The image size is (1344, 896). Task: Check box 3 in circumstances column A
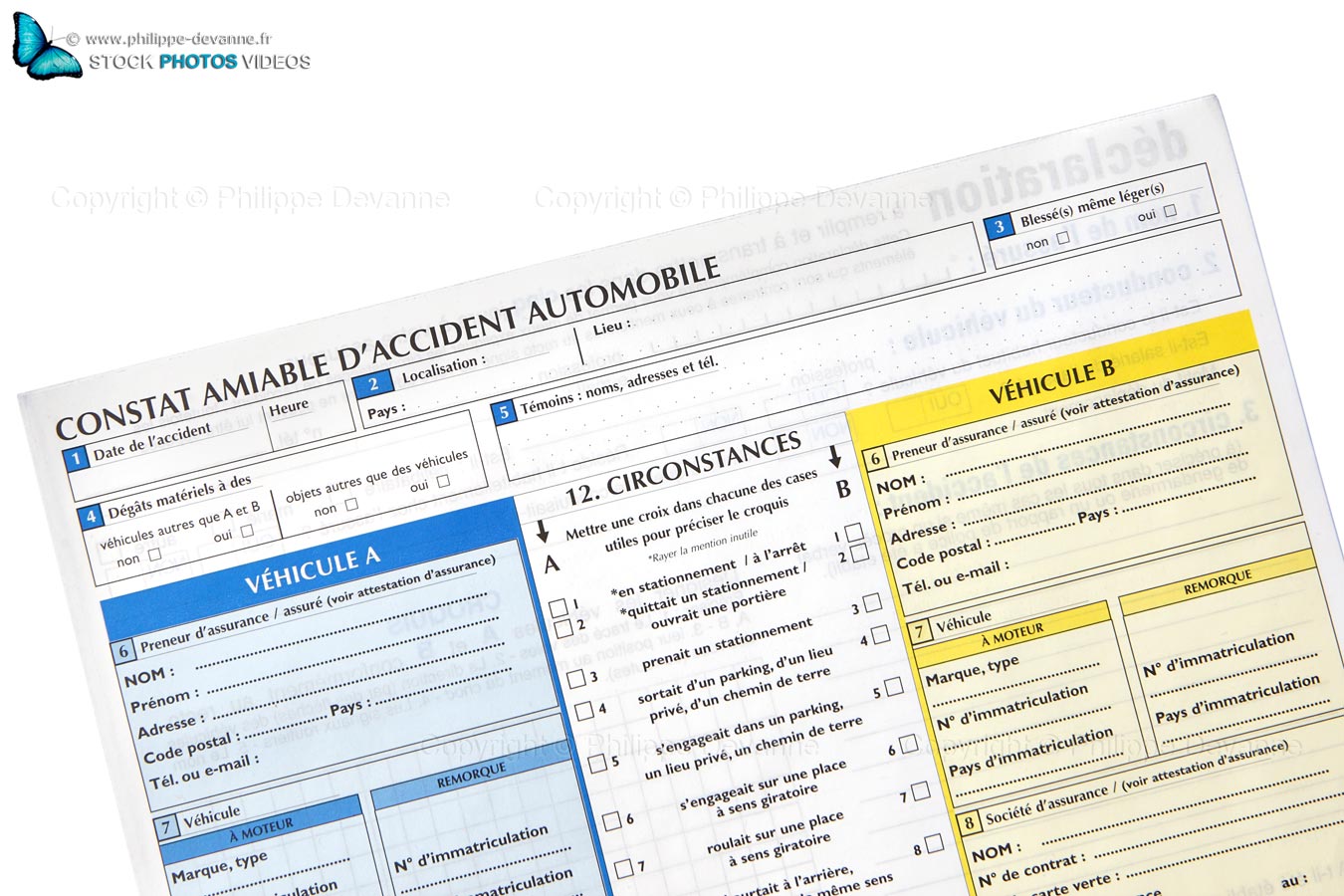pyautogui.click(x=576, y=679)
